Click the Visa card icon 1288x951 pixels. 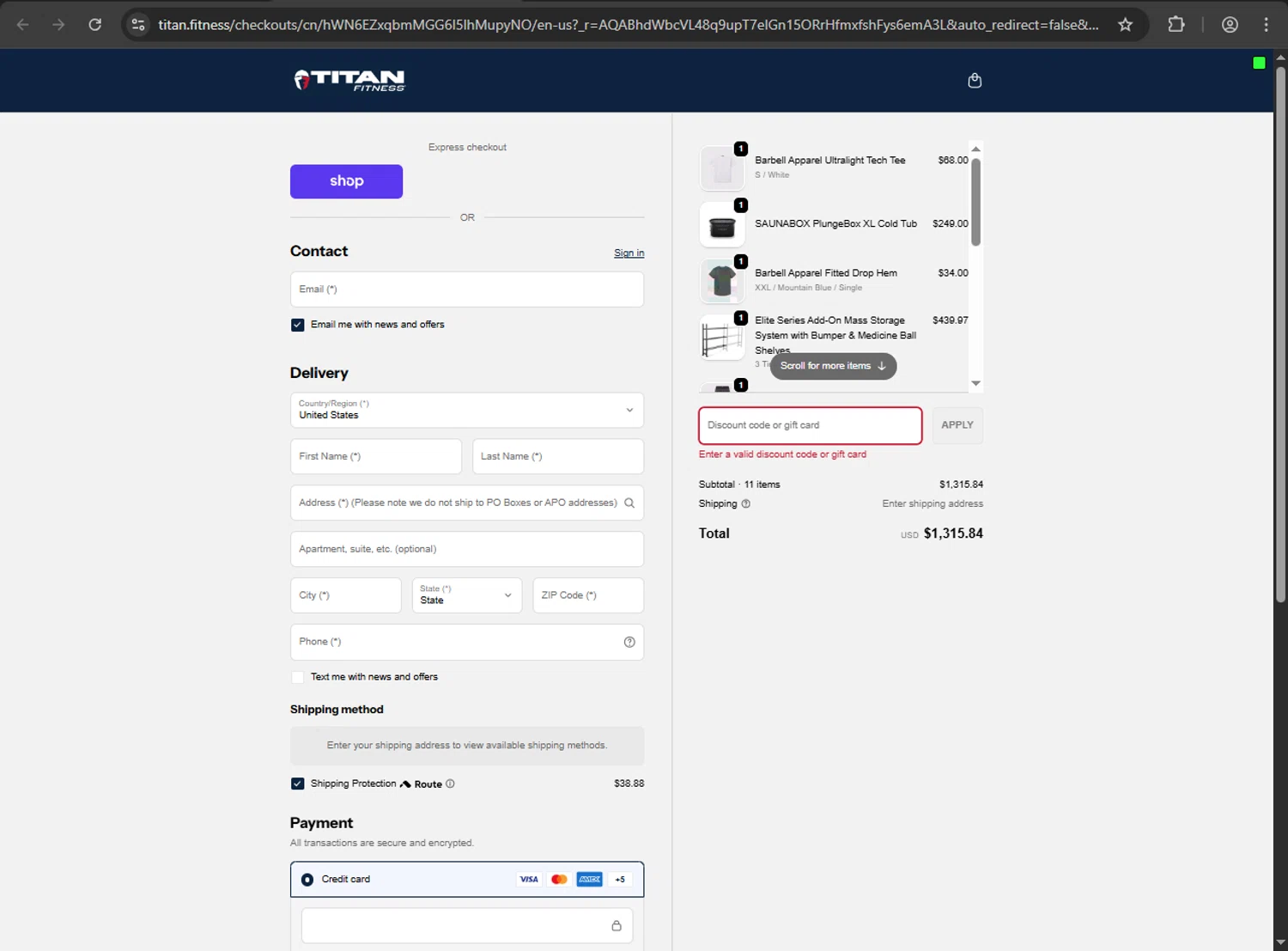pos(529,880)
